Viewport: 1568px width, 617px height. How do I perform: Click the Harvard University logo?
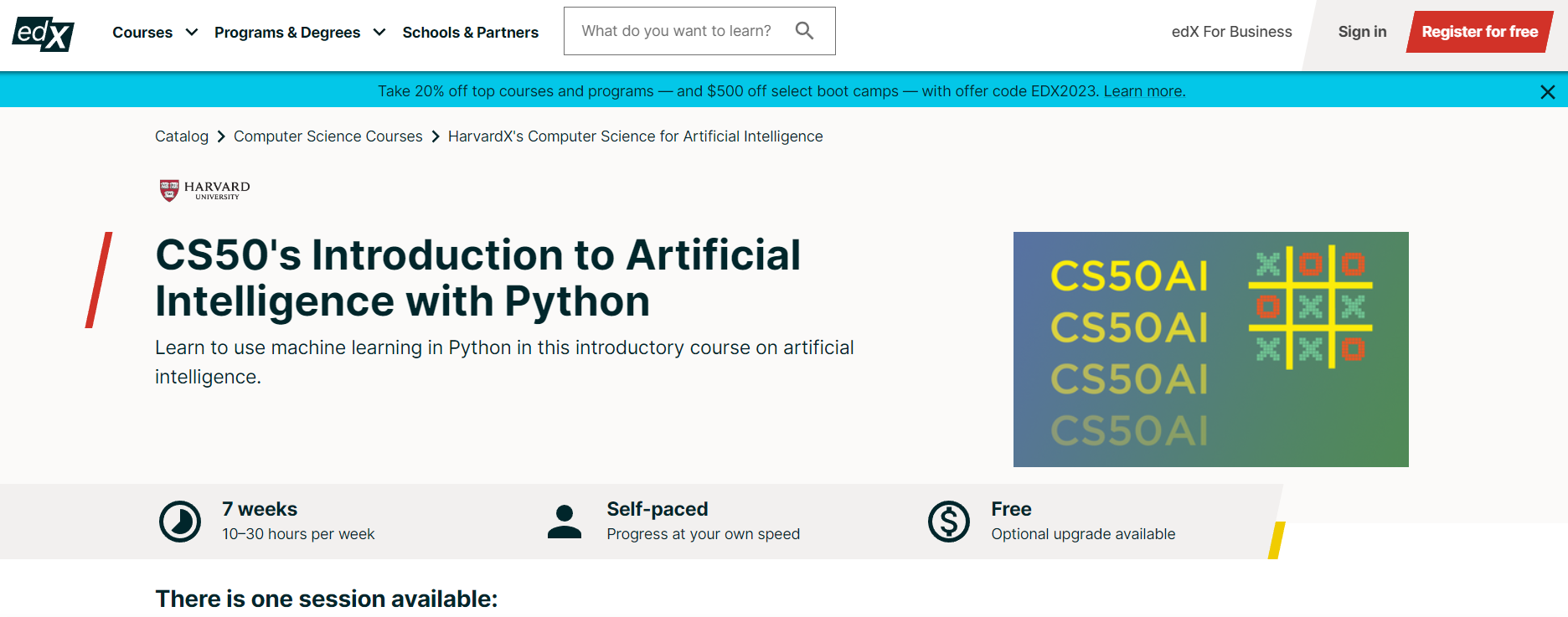pos(204,191)
